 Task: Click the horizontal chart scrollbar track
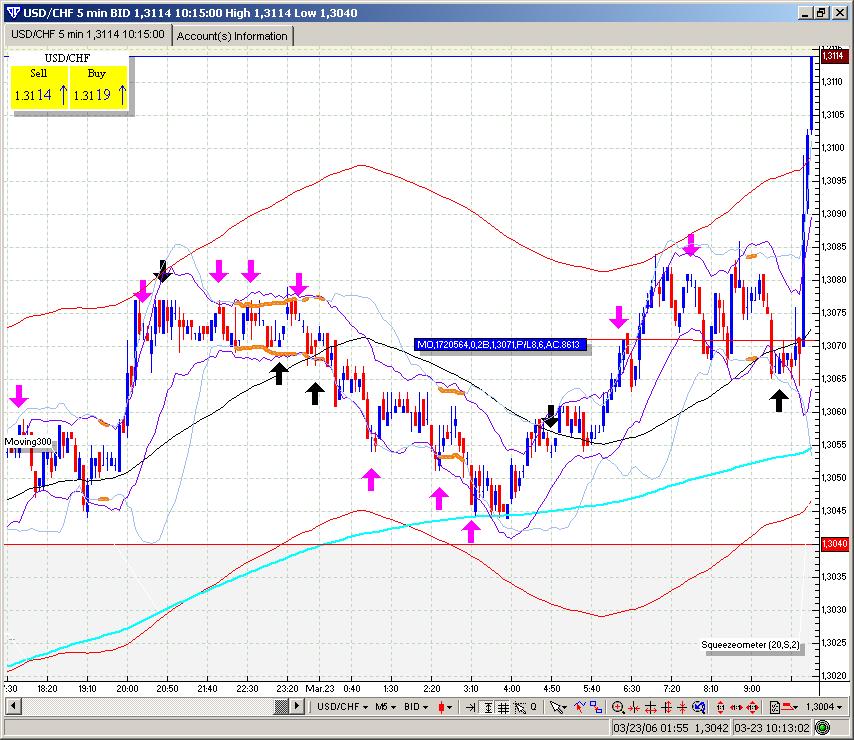coord(140,707)
